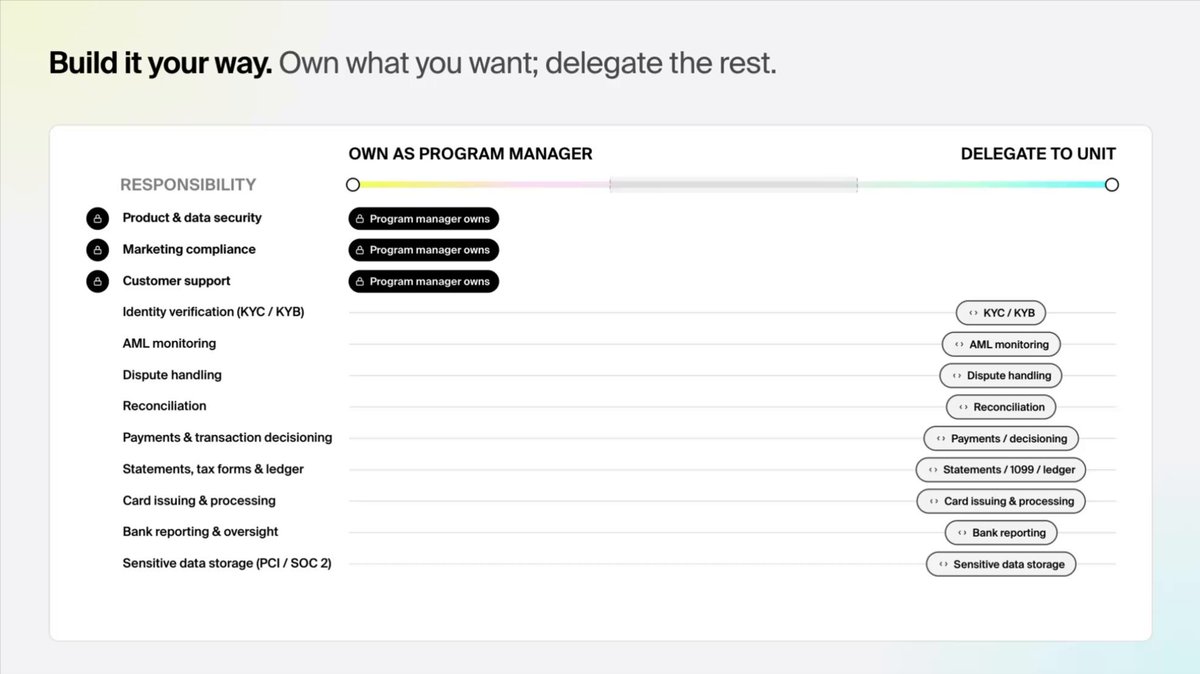Click the gray segment in the gradient bar
This screenshot has width=1200, height=674.
(x=734, y=185)
